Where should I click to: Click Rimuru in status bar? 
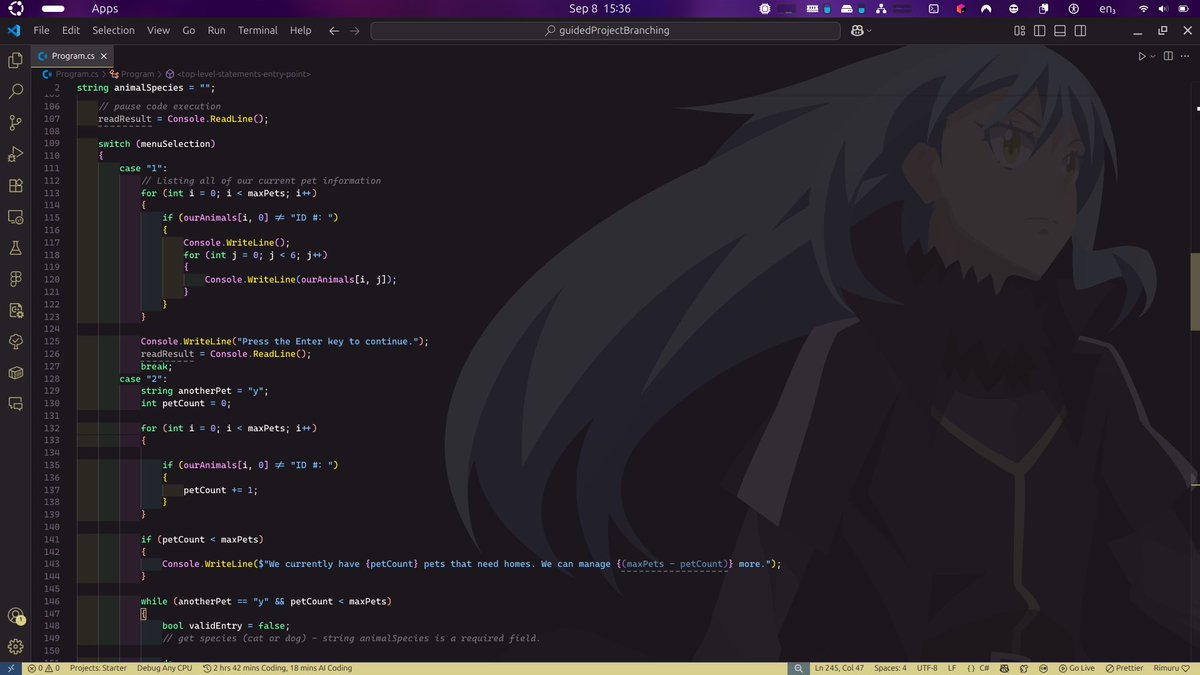pos(1170,667)
